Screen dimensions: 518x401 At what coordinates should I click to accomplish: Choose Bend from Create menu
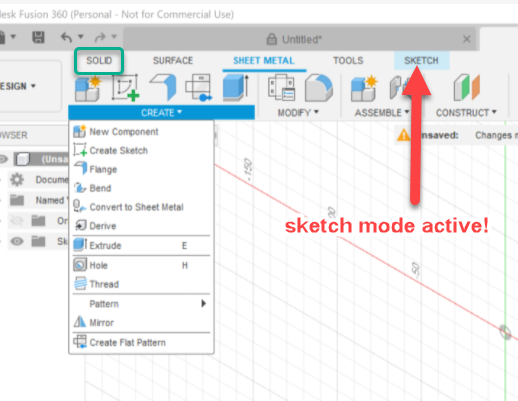coord(142,188)
